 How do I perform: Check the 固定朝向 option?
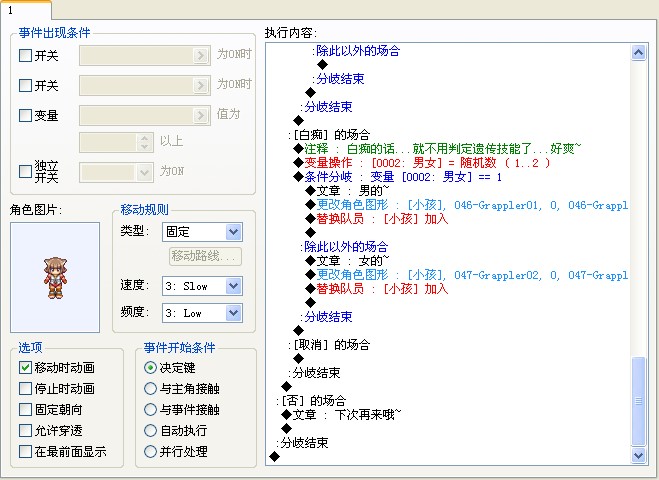[25, 410]
